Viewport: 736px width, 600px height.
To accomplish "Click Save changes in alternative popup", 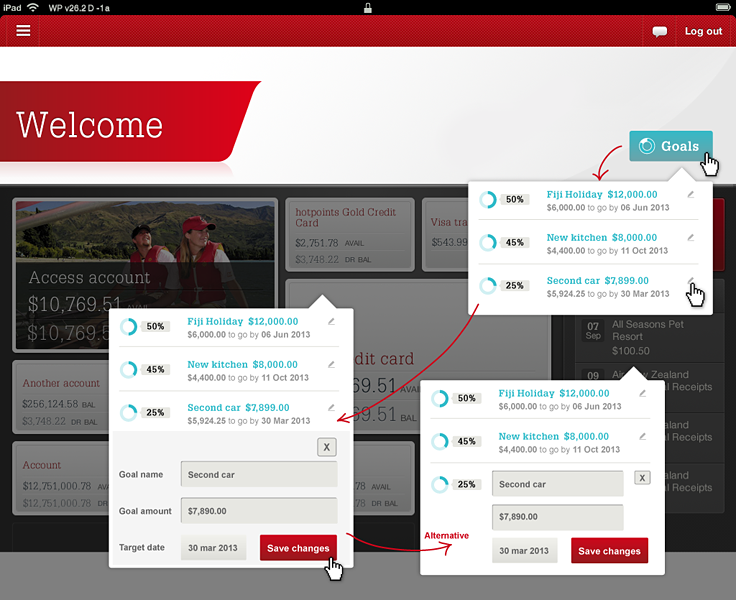I will [609, 551].
